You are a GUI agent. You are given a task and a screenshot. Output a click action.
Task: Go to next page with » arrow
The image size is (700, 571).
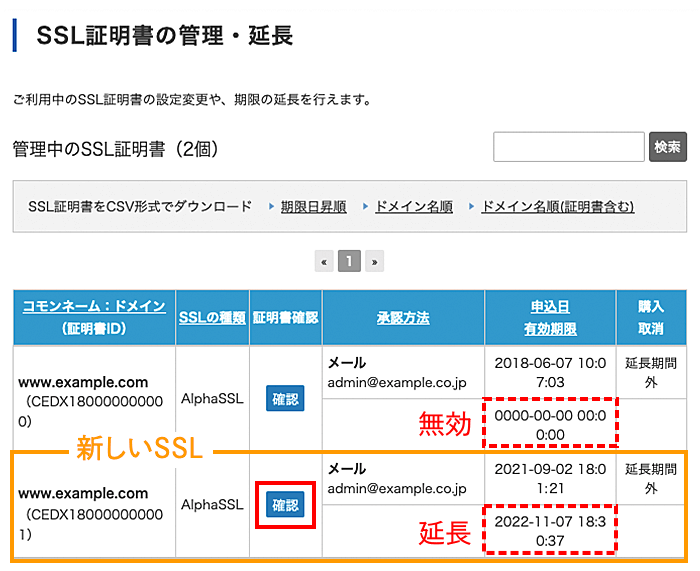[375, 262]
